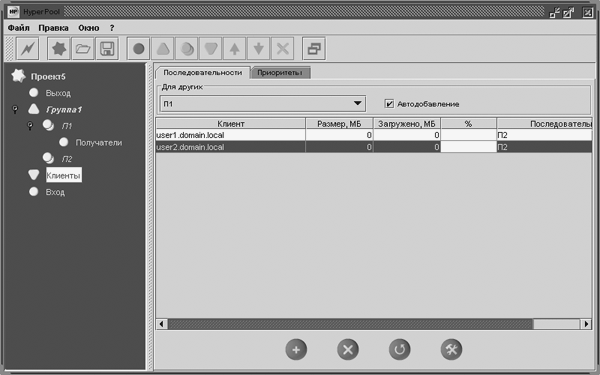This screenshot has height=375, width=600.
Task: Click the star-shaped new project toolbar icon
Action: 59,49
